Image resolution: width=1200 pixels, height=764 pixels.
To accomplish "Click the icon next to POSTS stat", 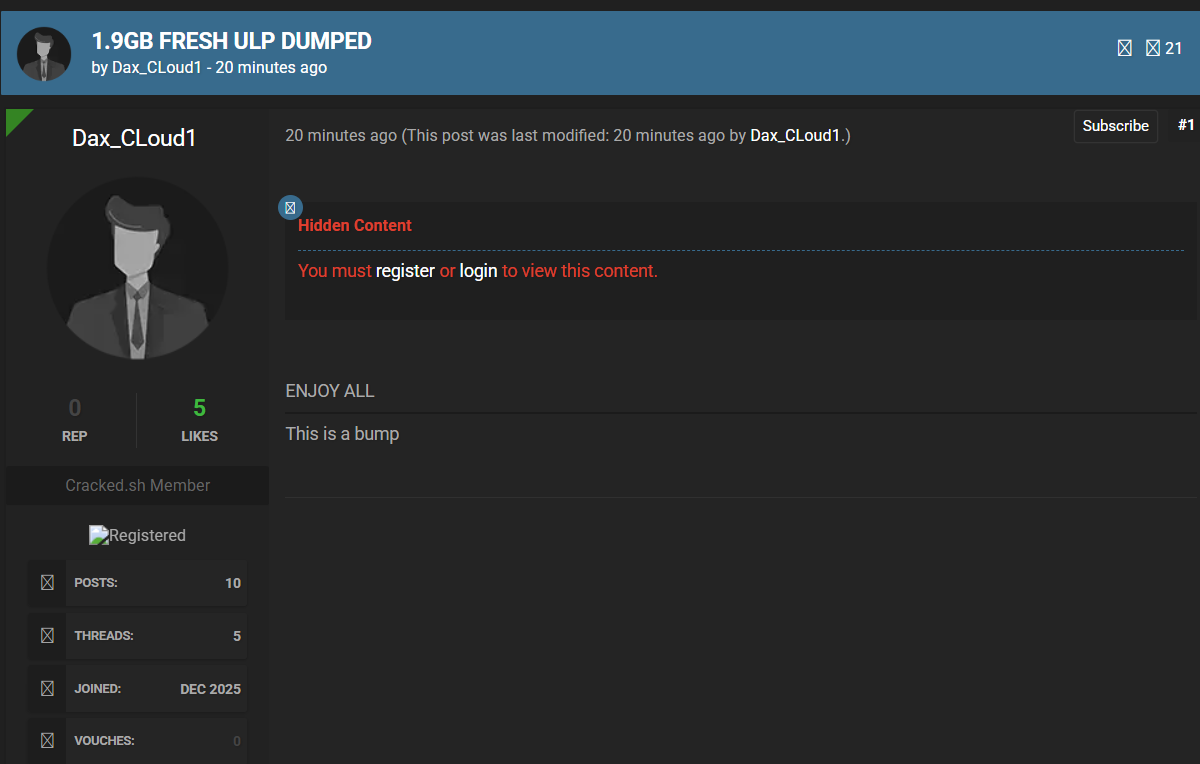I will 47,582.
